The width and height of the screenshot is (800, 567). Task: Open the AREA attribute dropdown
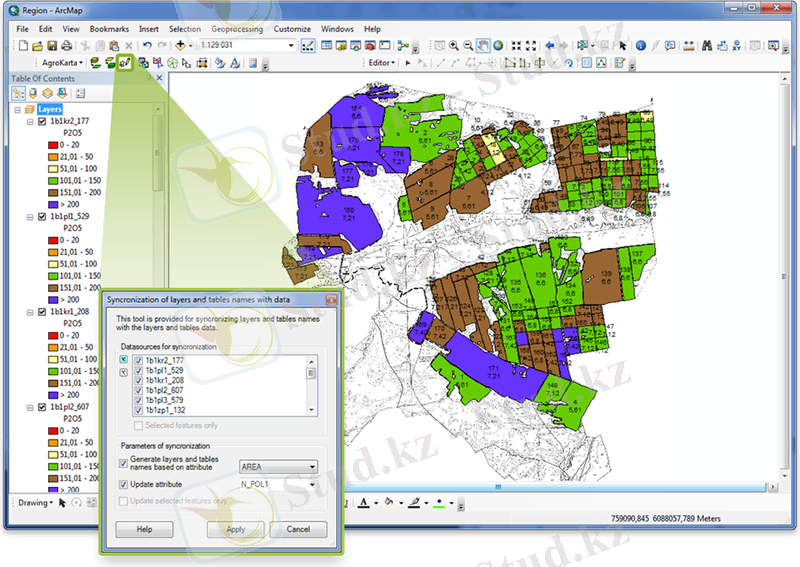[x=312, y=466]
